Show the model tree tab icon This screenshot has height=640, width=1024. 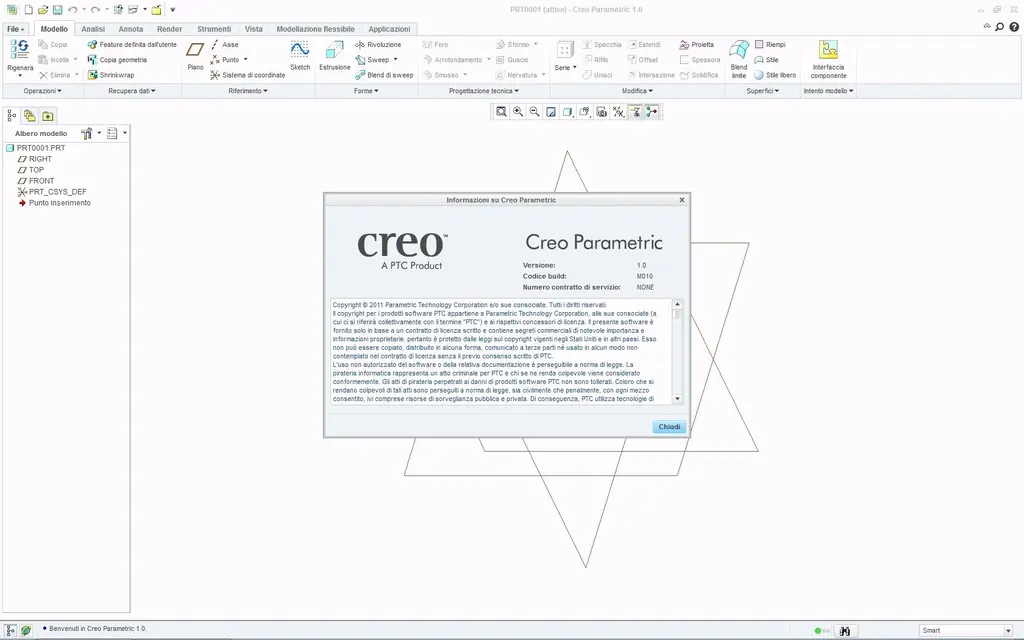pos(12,116)
